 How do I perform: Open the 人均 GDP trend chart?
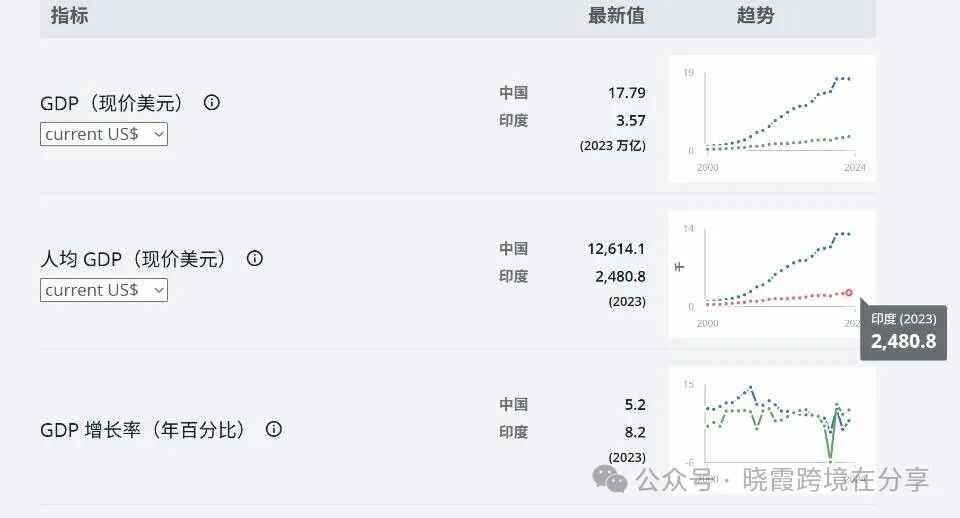(772, 274)
